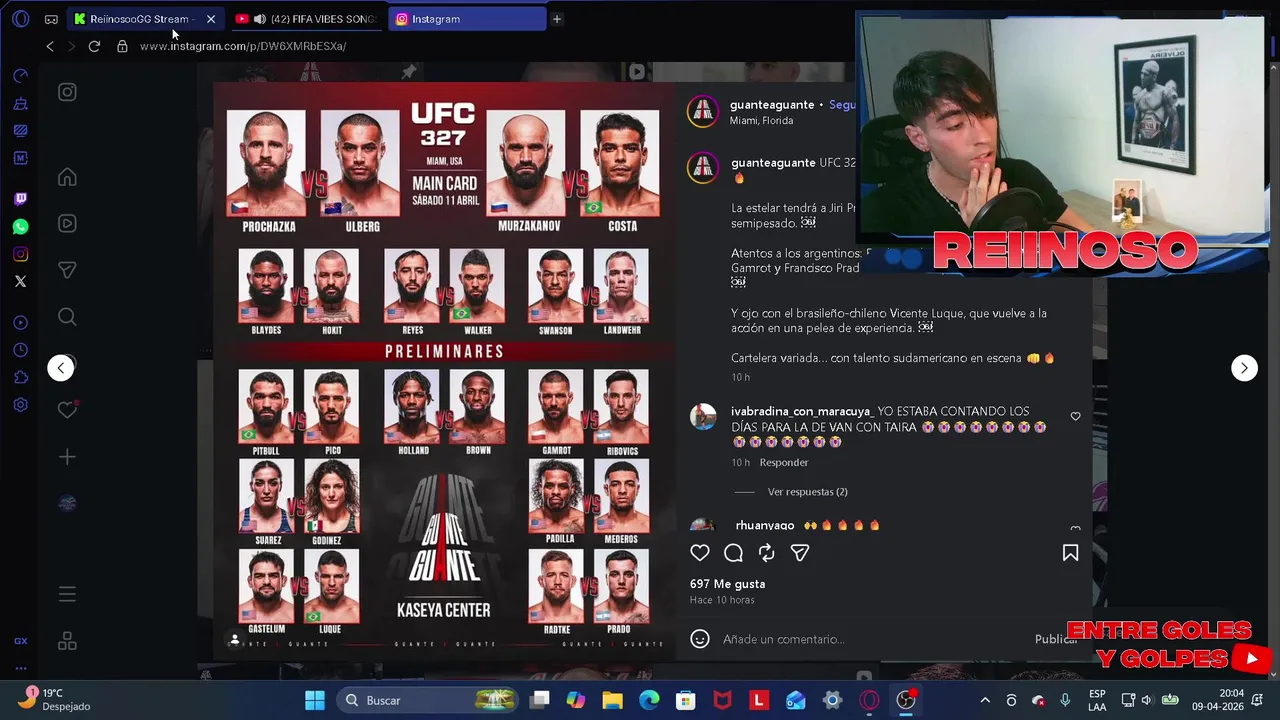
Task: Like ivabradina_con_maracuya_ comment
Action: [x=1075, y=416]
